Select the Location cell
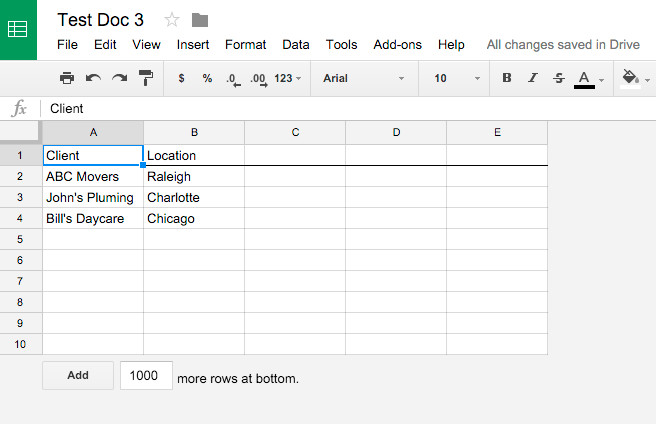This screenshot has width=656, height=424. 194,155
